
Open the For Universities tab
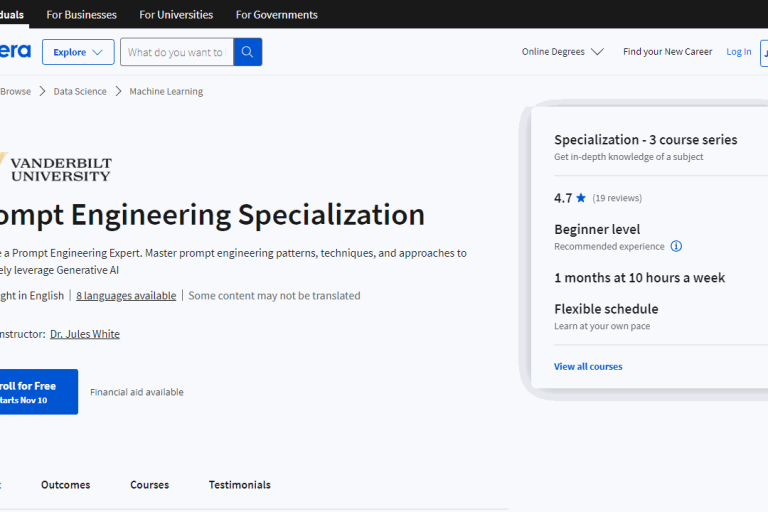pyautogui.click(x=176, y=15)
